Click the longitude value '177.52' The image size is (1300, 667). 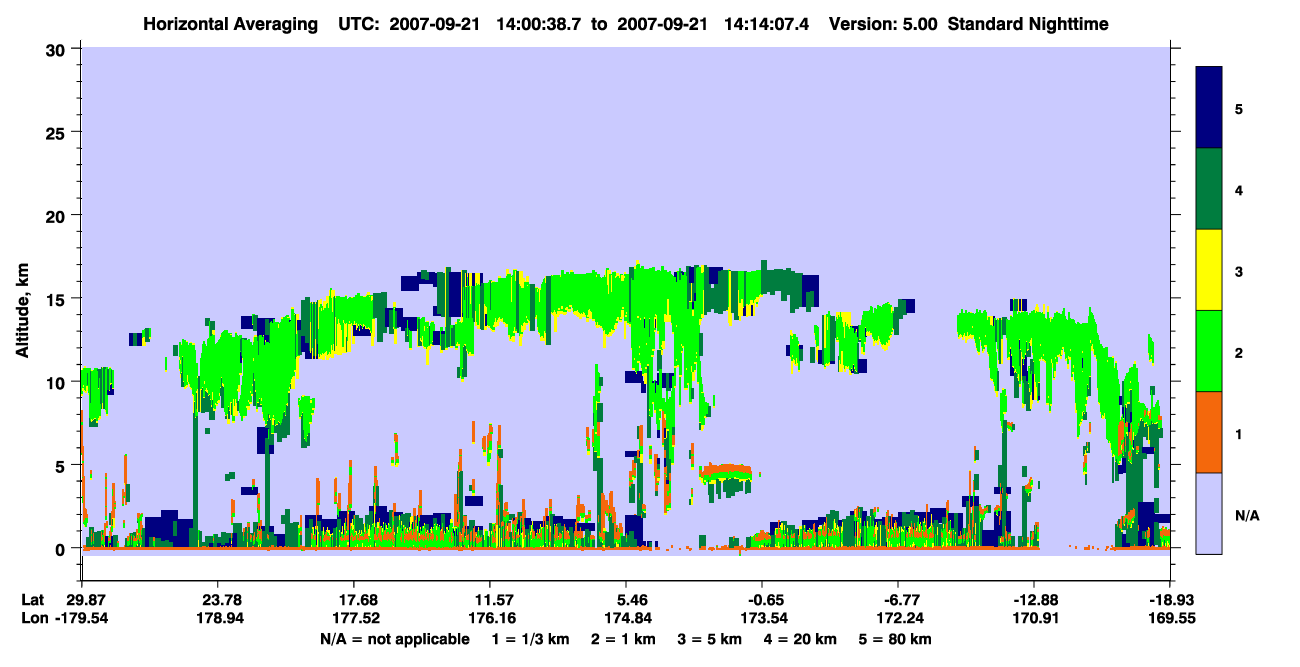click(354, 618)
